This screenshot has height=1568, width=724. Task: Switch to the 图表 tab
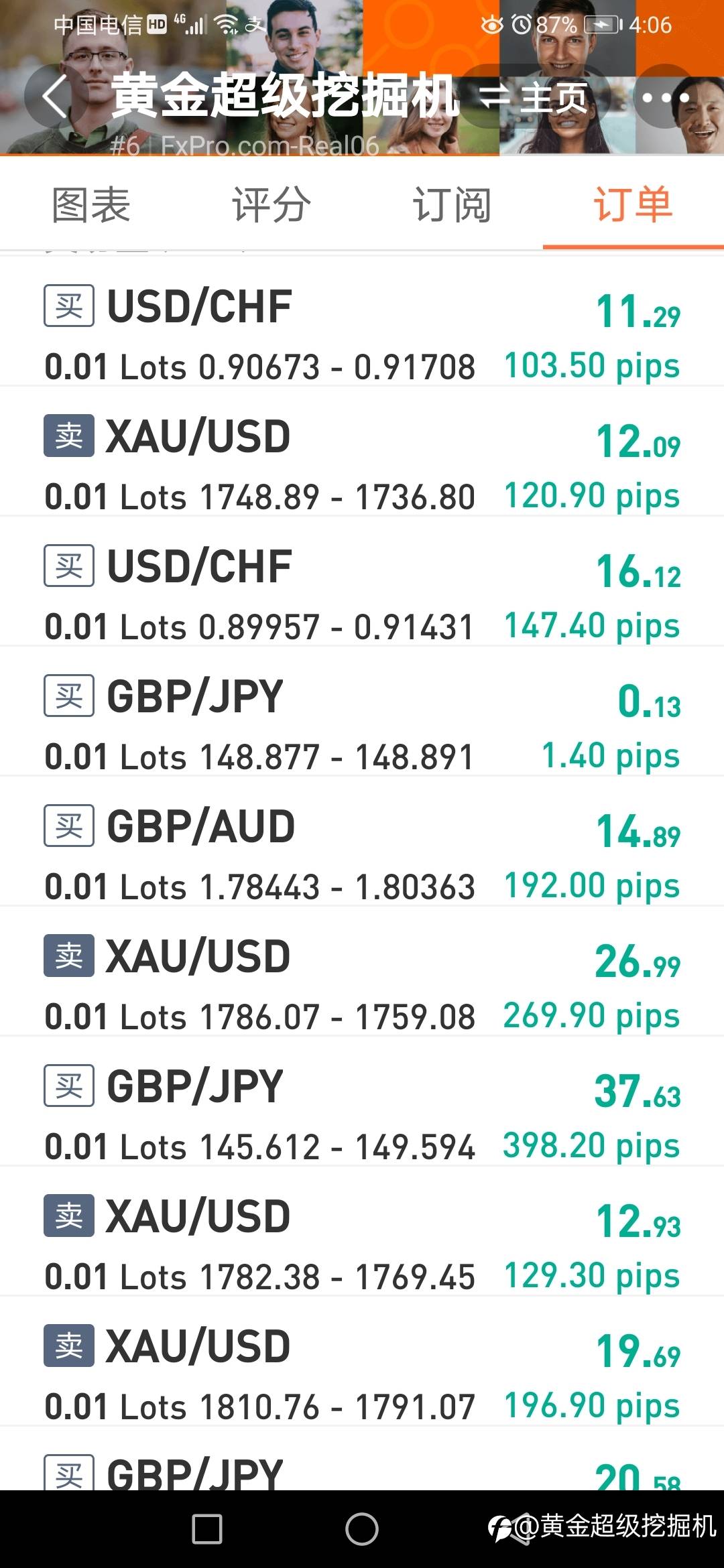coord(91,205)
